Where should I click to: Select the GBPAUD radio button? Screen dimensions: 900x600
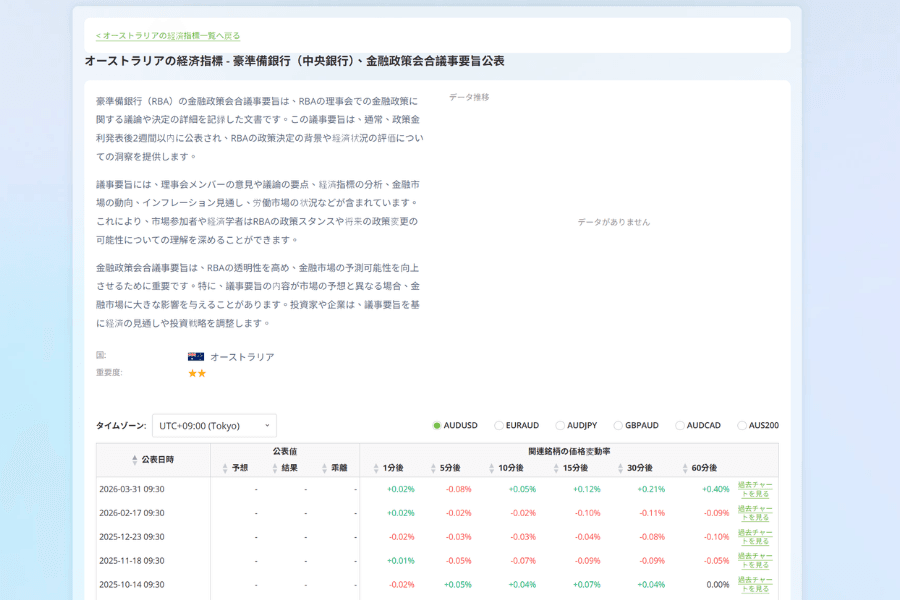pyautogui.click(x=618, y=425)
